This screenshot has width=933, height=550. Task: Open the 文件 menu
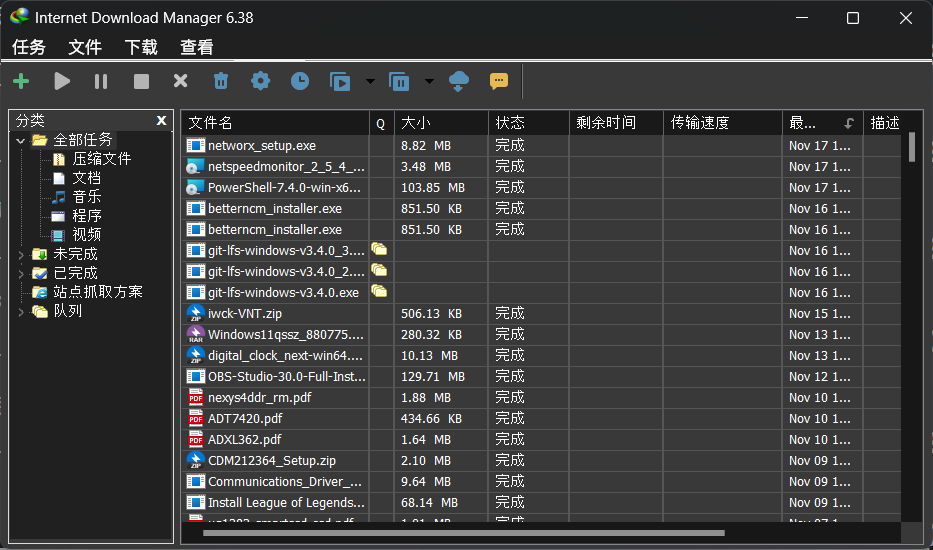[x=84, y=47]
